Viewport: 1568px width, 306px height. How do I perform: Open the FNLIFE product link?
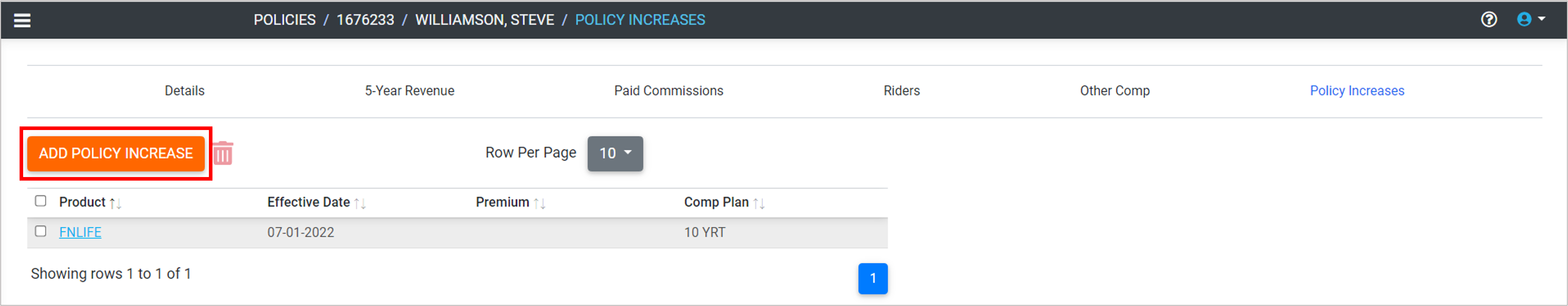click(80, 232)
